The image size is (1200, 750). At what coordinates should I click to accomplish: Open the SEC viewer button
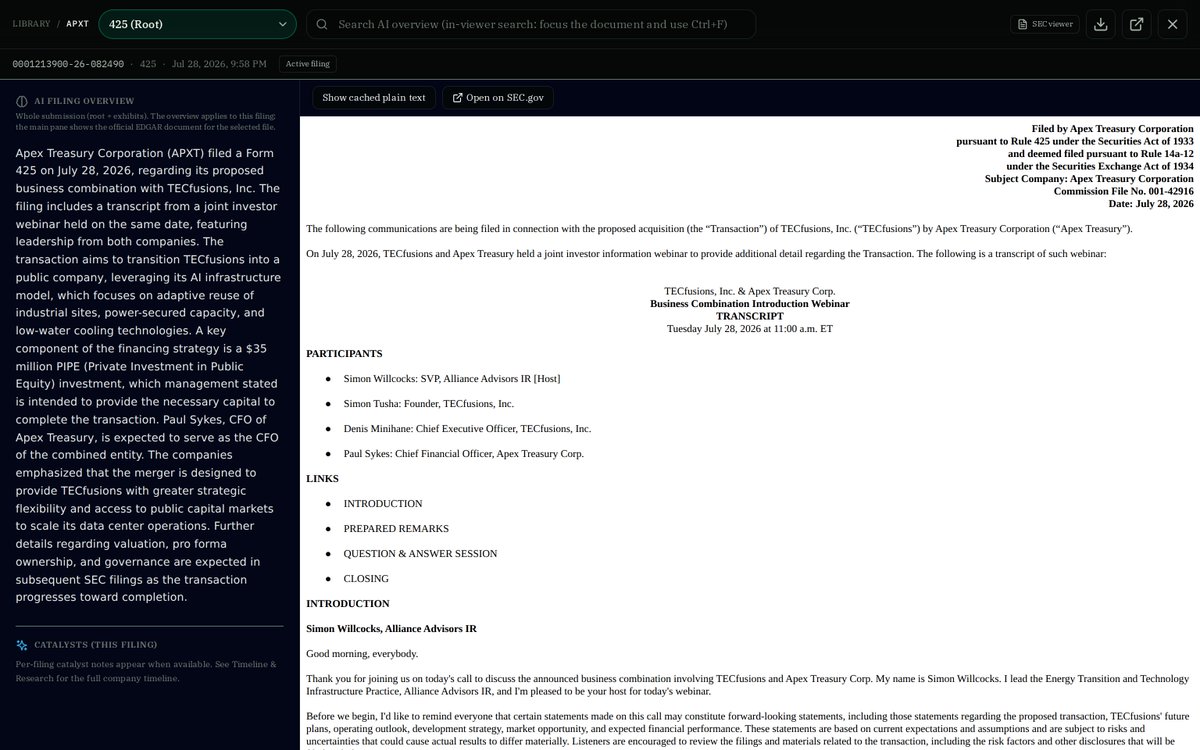[1045, 24]
